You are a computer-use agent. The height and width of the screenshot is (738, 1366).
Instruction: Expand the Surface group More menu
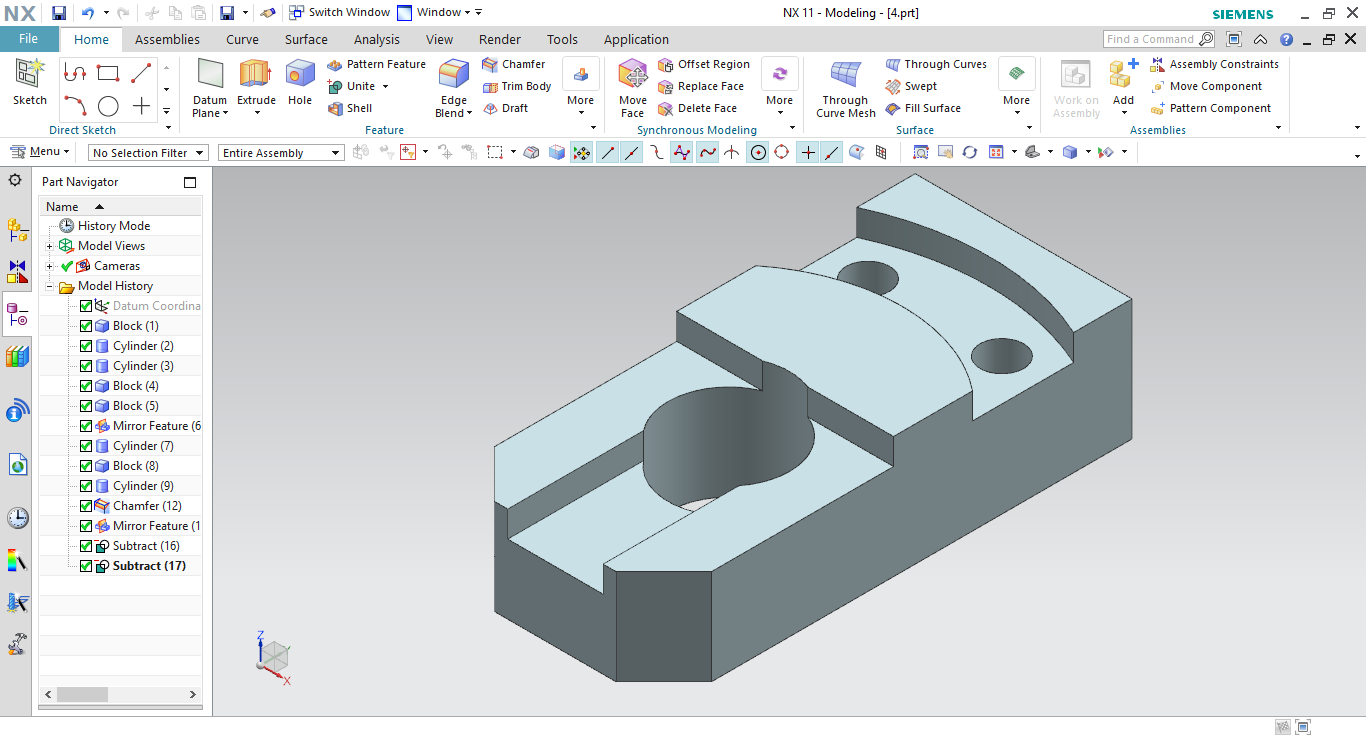1017,88
